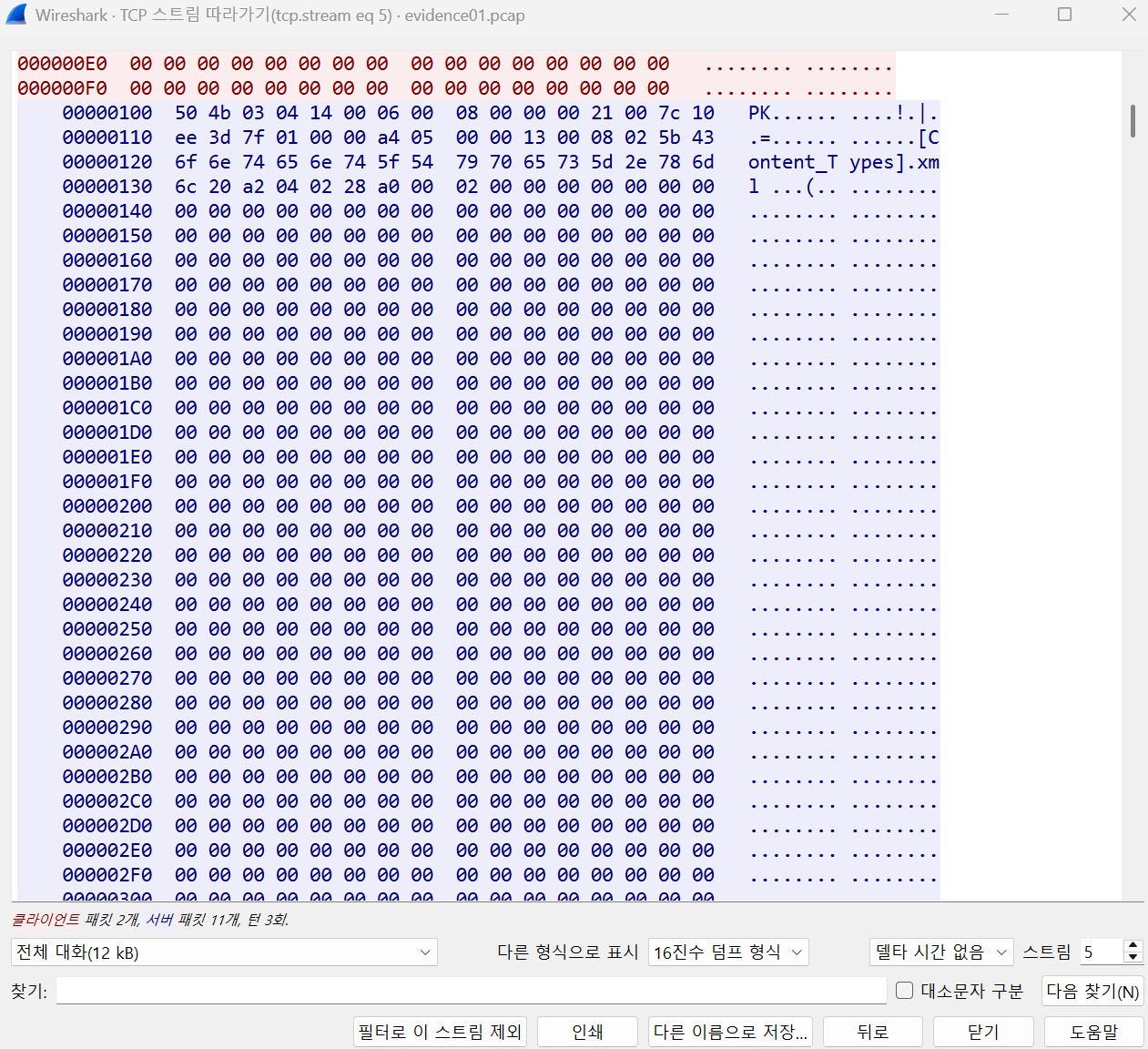This screenshot has width=1148, height=1049.
Task: Click the 닫기 close button
Action: tap(983, 1032)
